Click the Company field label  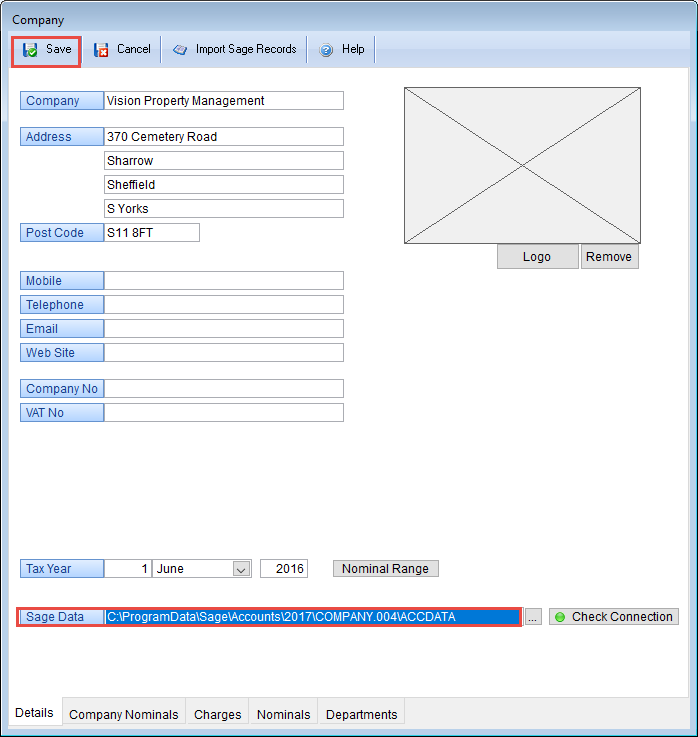coord(62,101)
